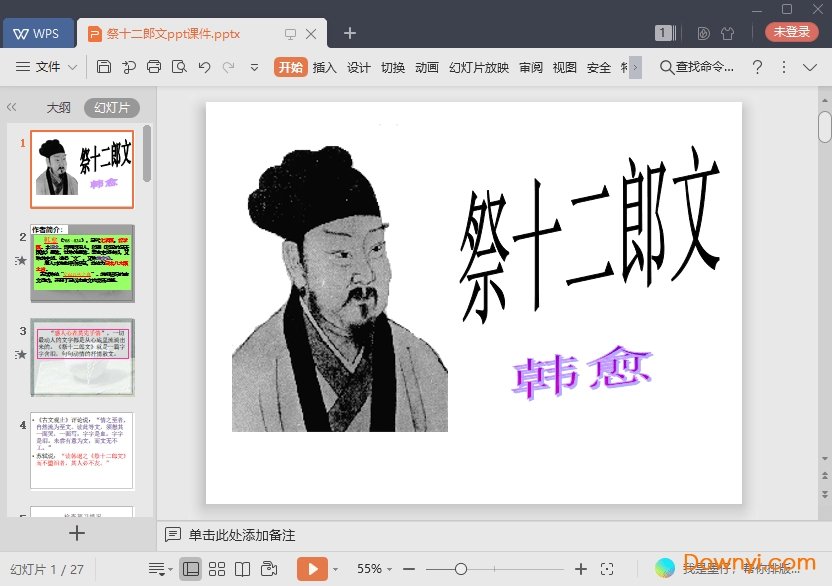Click the colorful assistant icon in status bar

coord(664,568)
